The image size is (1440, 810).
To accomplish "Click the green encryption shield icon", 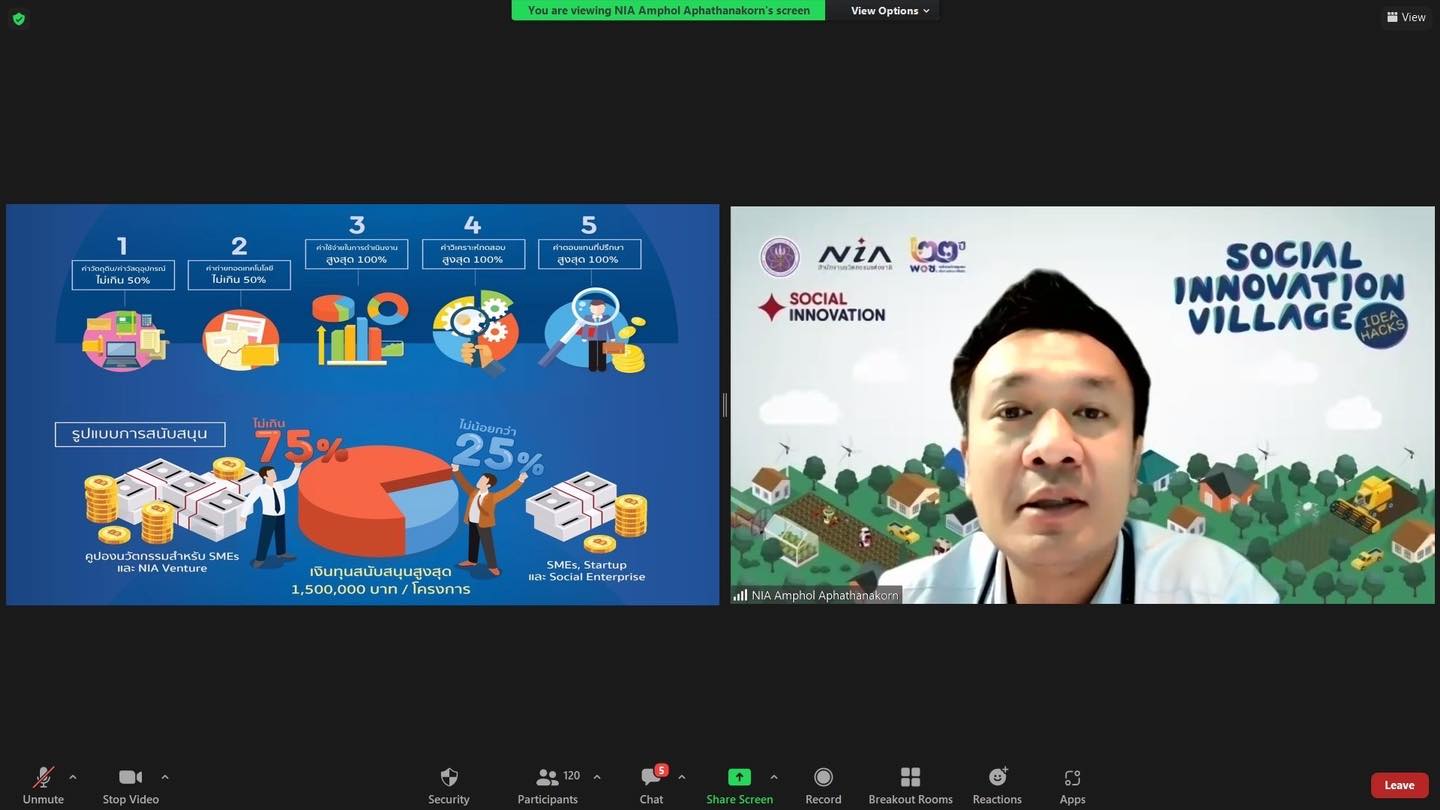I will click(18, 18).
